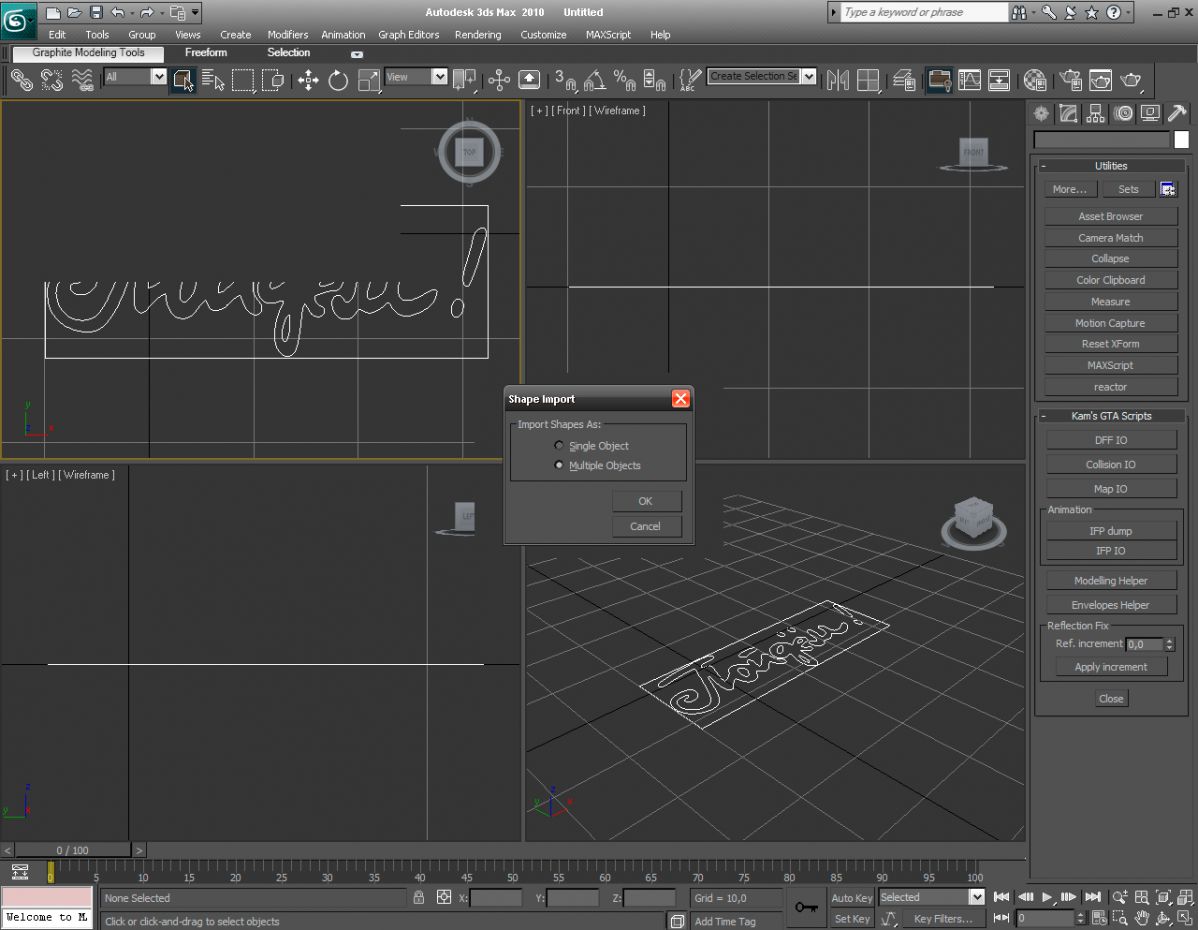Confirm Shape Import with OK

click(646, 501)
